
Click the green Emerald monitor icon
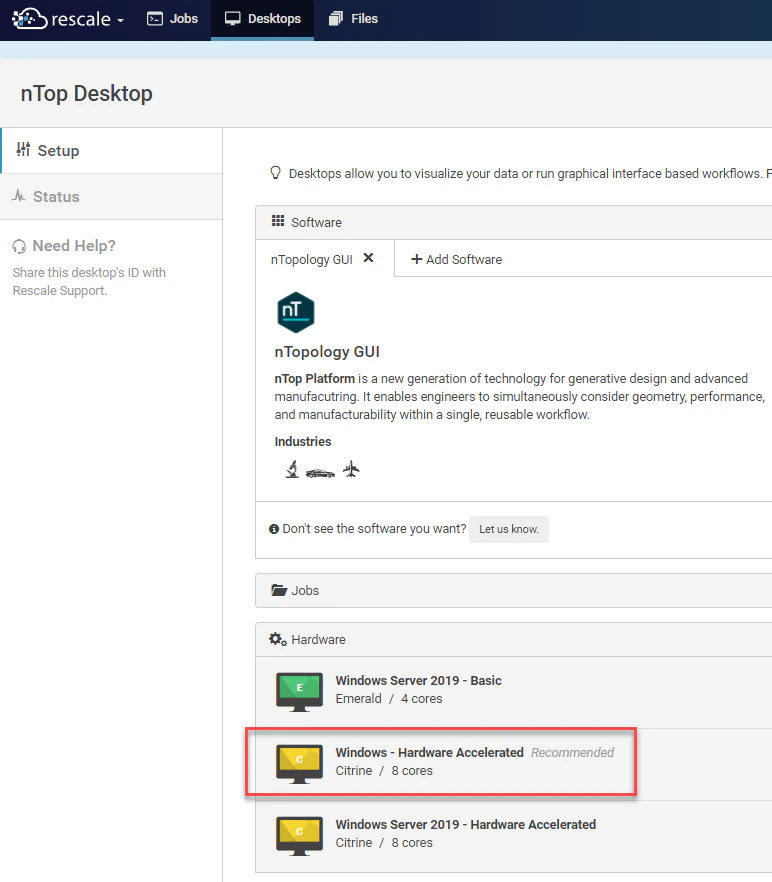(x=299, y=691)
